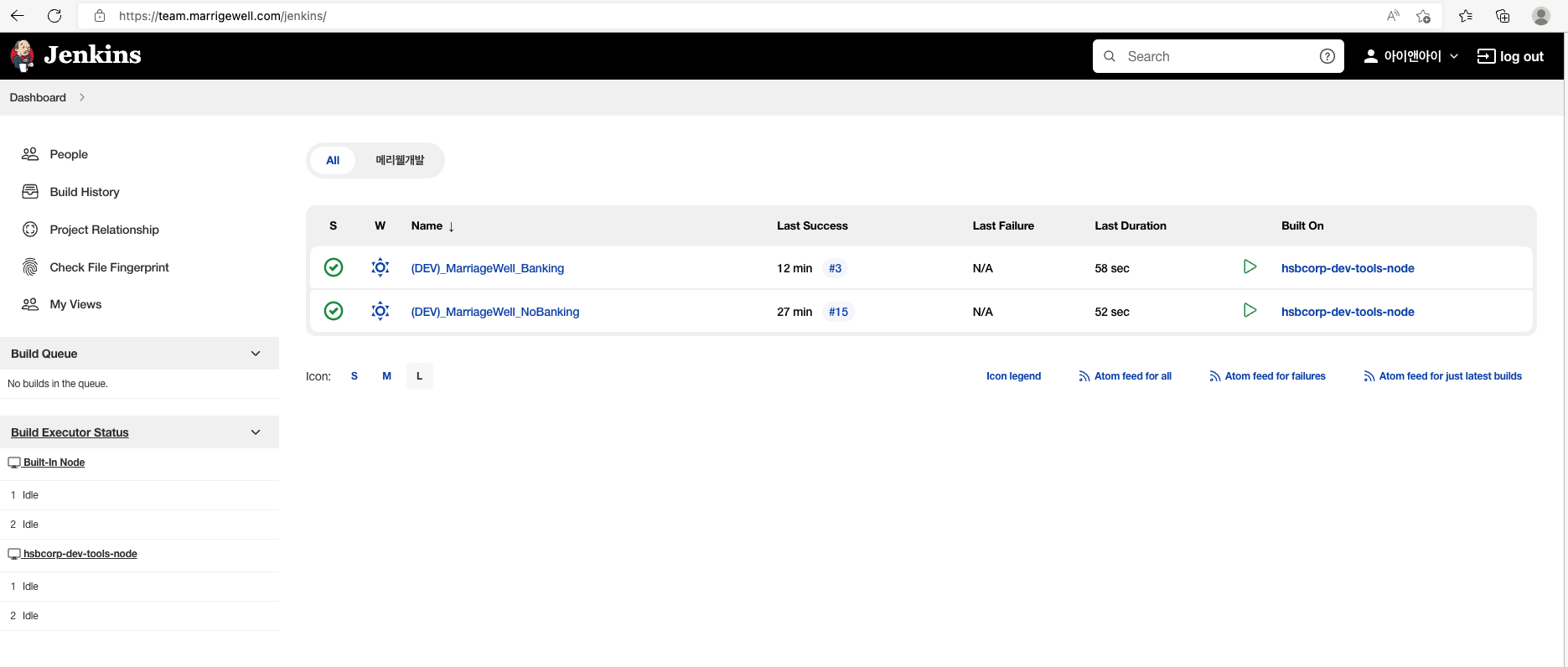The width and height of the screenshot is (1568, 667).
Task: Click the success status icon for MarriageWell_Banking
Action: click(x=334, y=267)
